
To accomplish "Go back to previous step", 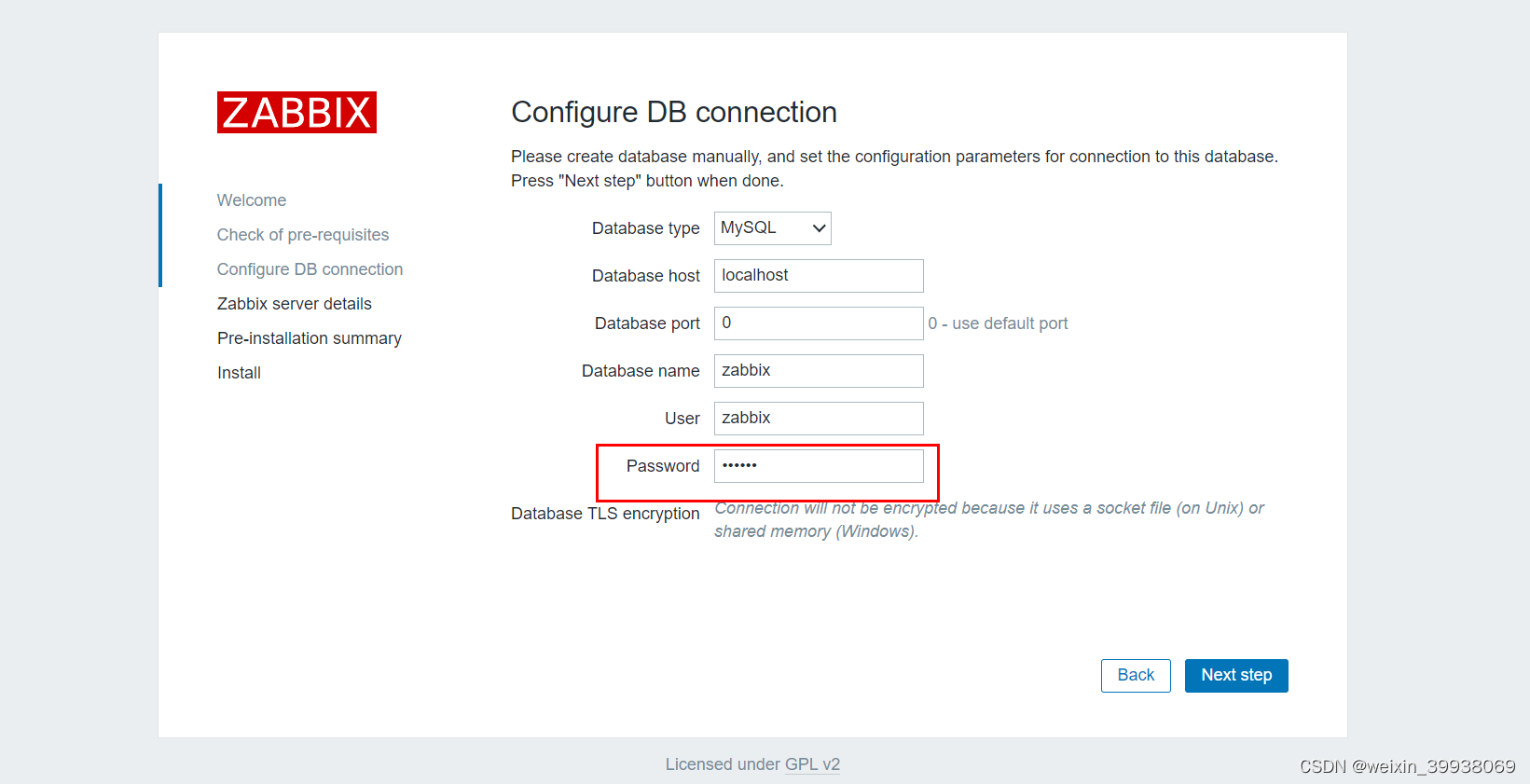I will (1136, 676).
